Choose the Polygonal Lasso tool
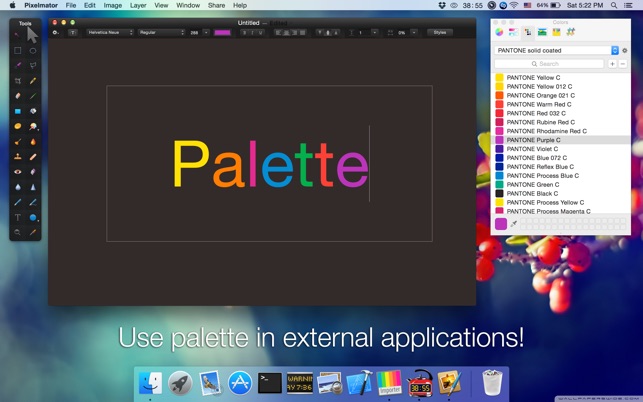Image resolution: width=643 pixels, height=402 pixels. tap(33, 65)
